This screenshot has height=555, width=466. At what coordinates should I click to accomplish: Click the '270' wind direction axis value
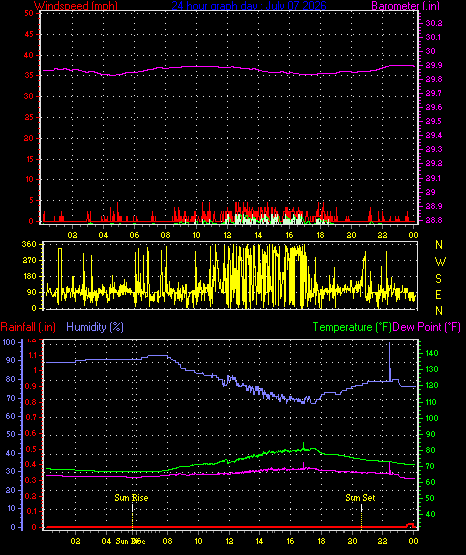click(x=29, y=261)
